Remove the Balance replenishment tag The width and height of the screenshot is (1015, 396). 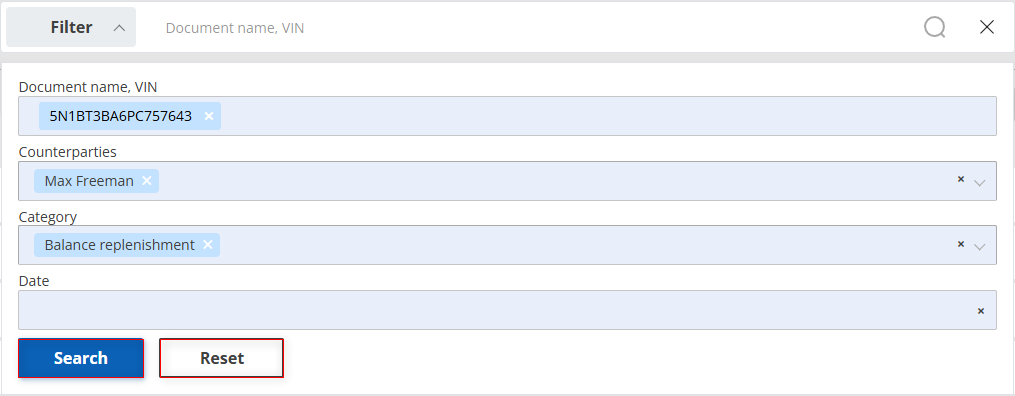[207, 245]
